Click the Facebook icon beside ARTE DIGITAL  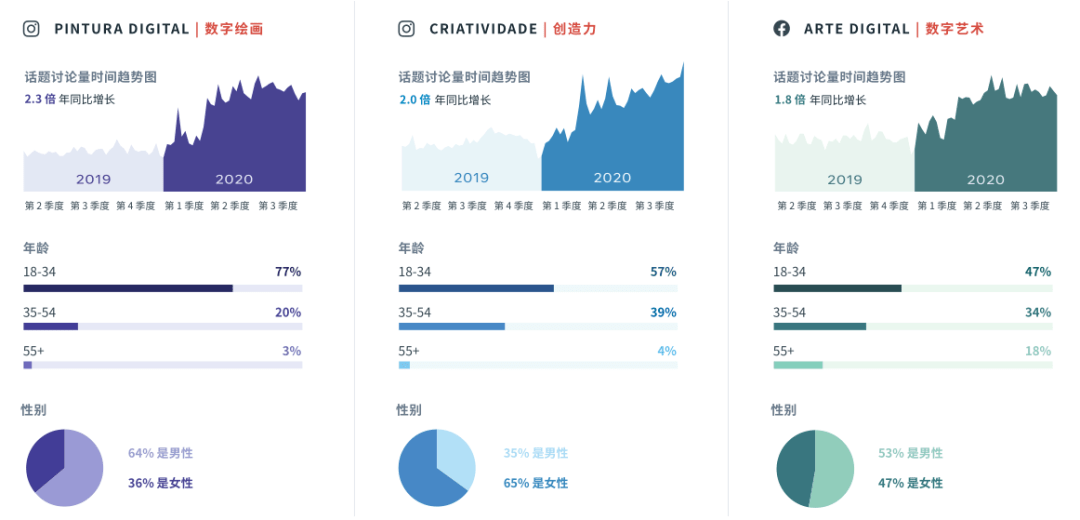tap(781, 29)
